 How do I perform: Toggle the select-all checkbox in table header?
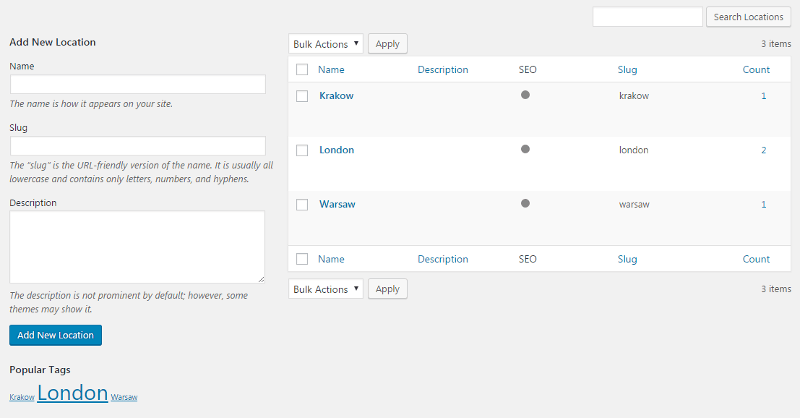(x=302, y=70)
